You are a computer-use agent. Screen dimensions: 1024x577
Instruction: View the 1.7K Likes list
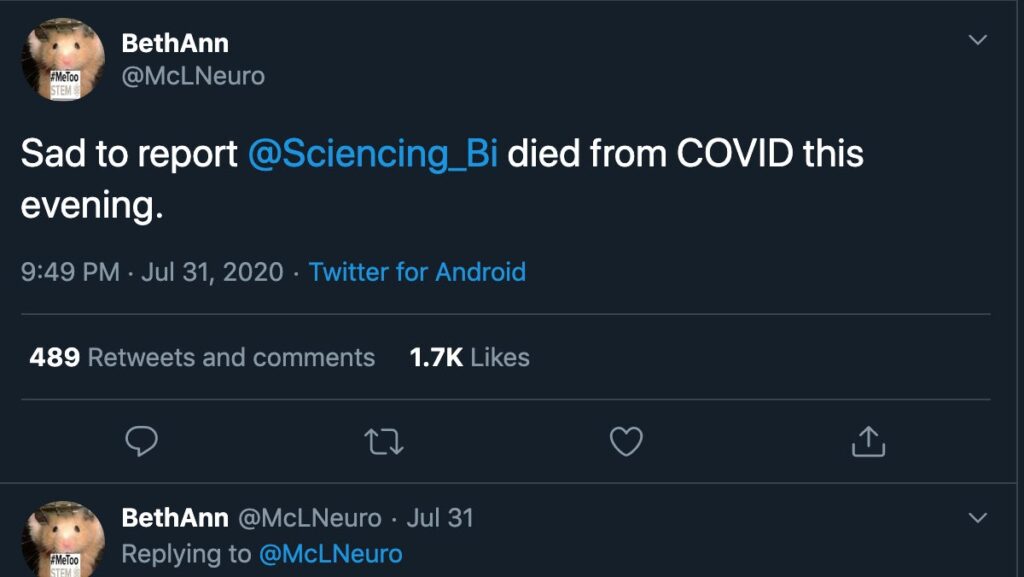(x=470, y=357)
